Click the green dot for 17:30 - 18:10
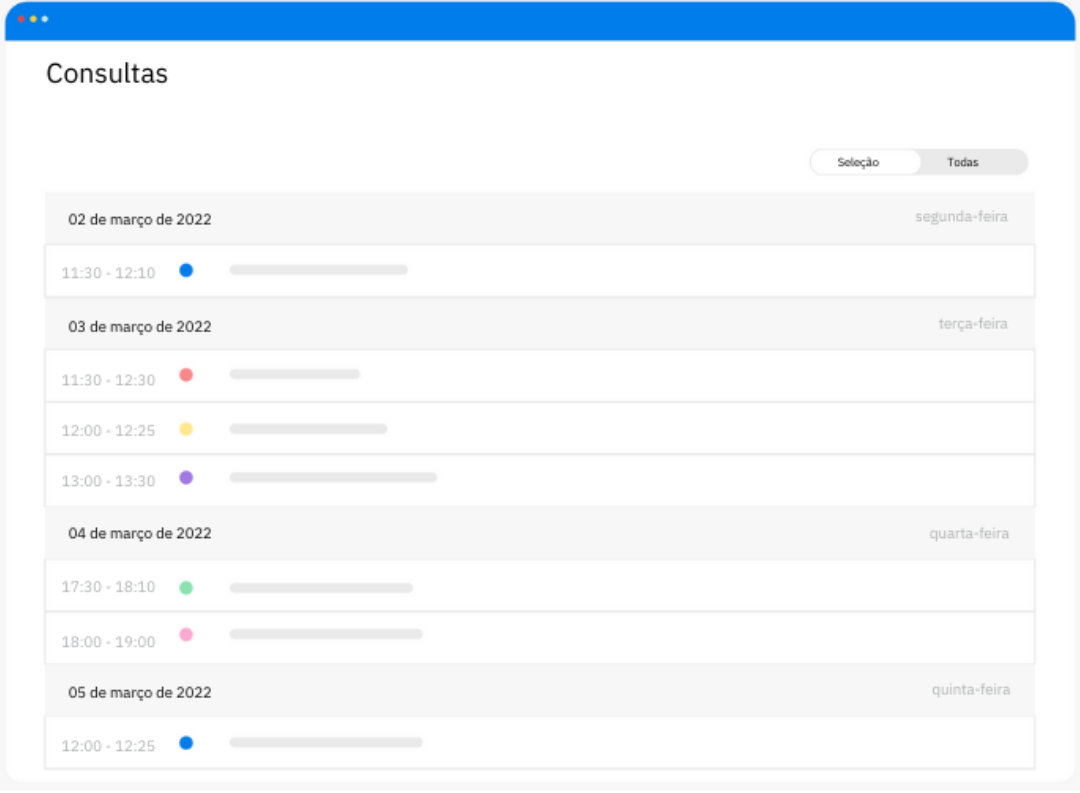 pos(186,587)
